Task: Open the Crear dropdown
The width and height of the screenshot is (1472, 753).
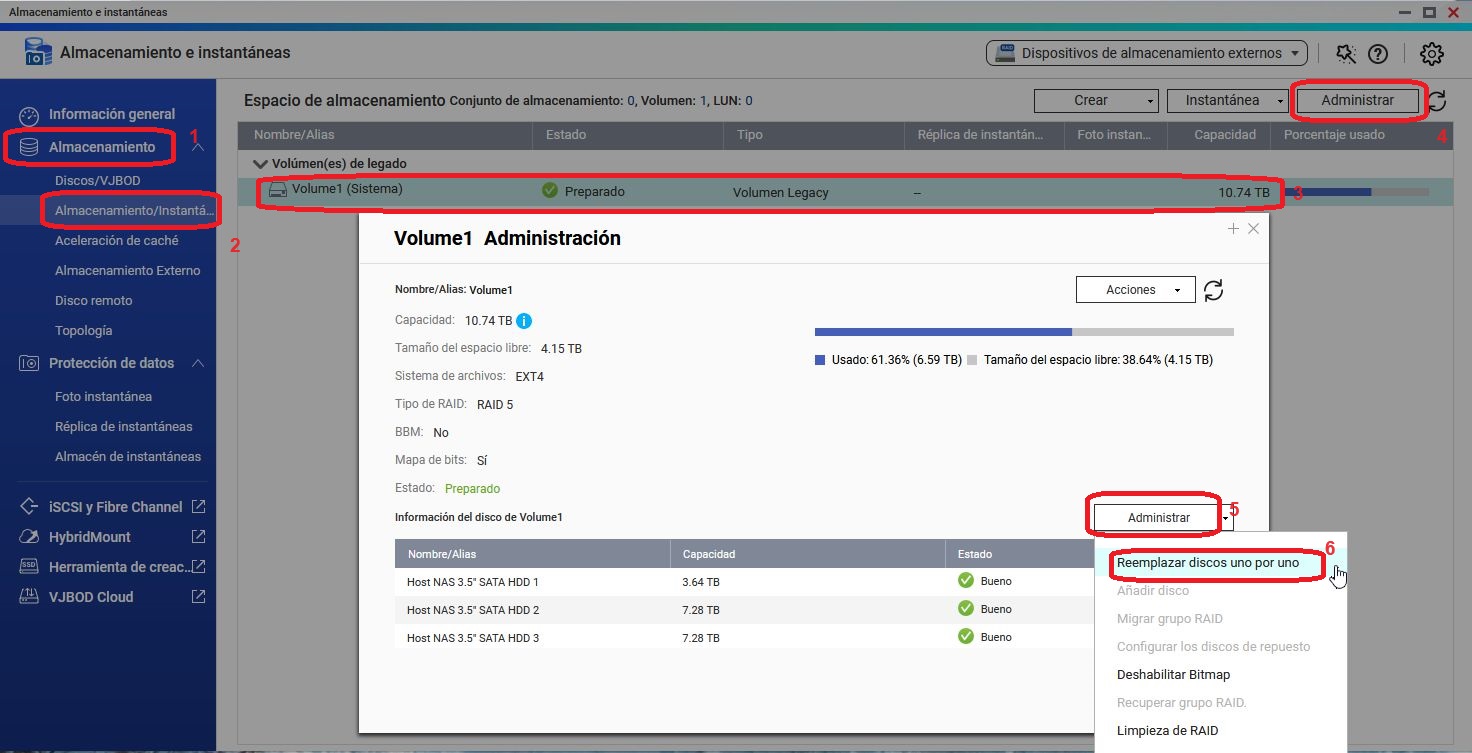Action: [x=1095, y=100]
